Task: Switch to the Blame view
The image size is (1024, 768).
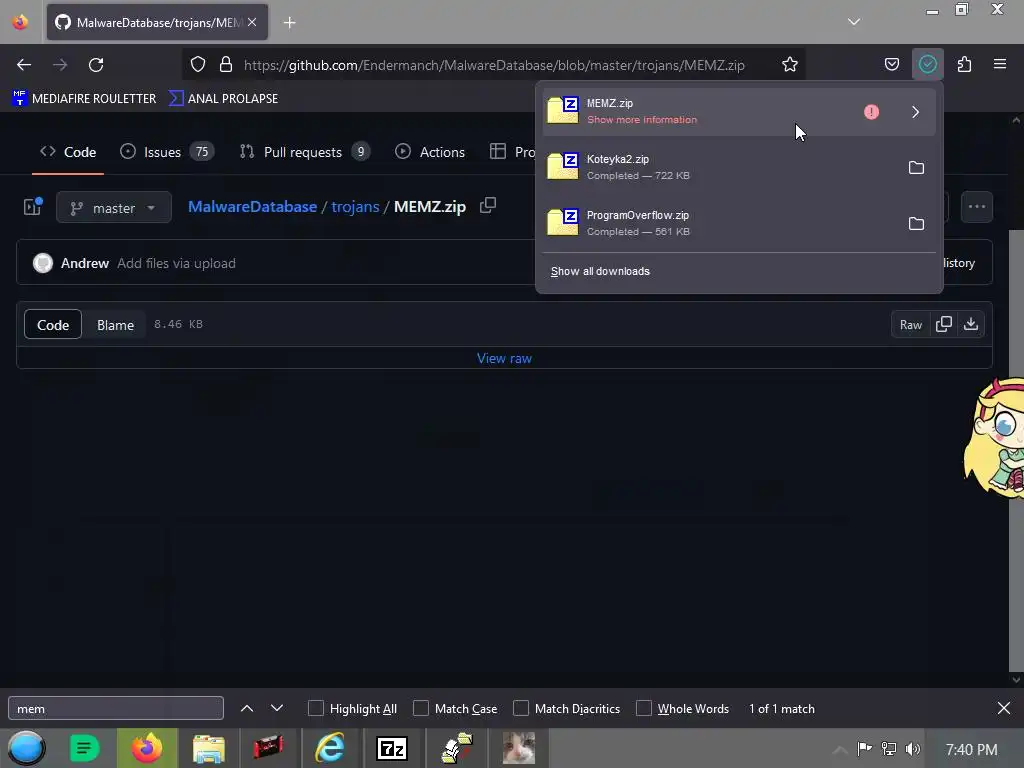Action: [116, 325]
